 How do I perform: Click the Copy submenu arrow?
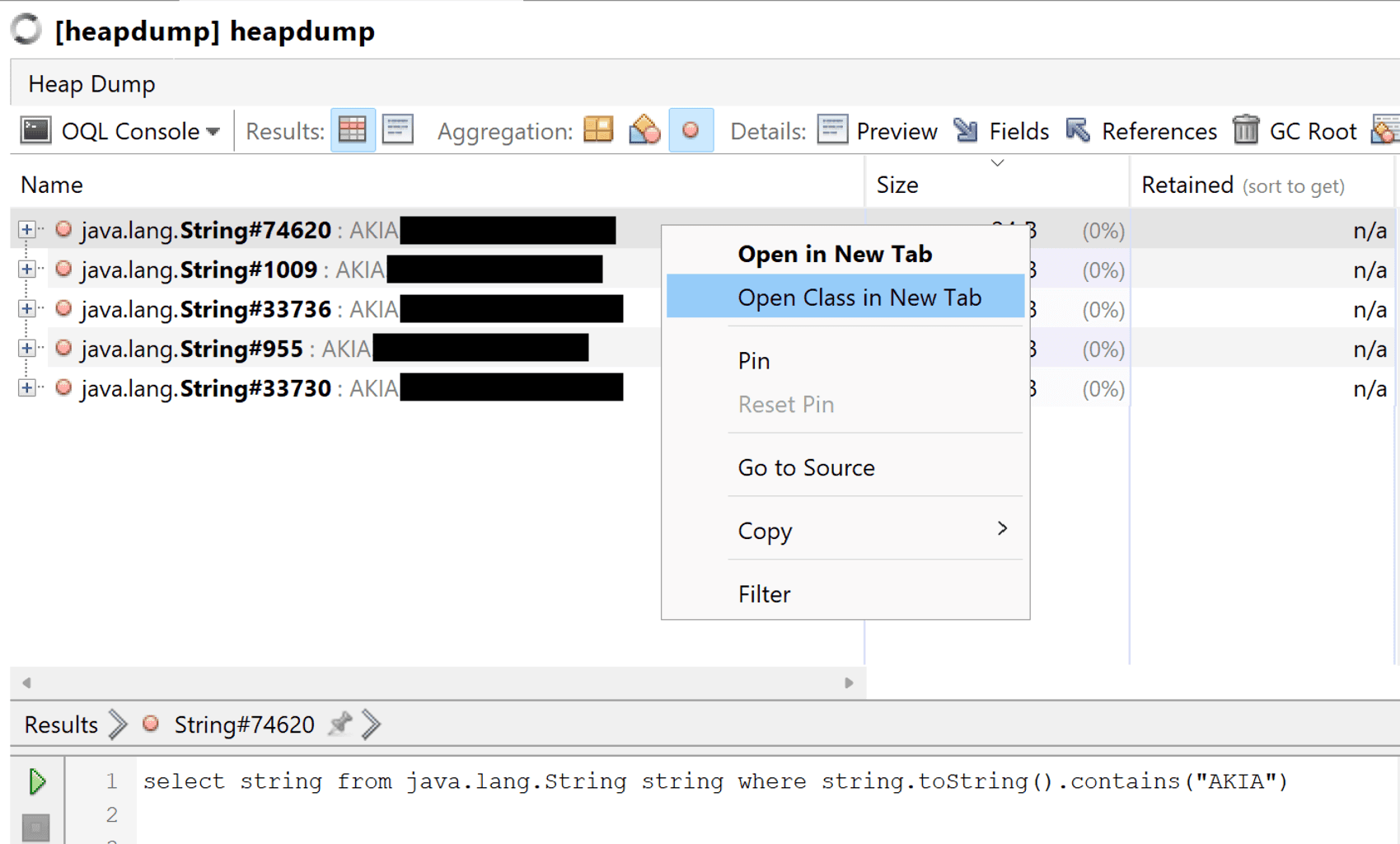(1002, 528)
